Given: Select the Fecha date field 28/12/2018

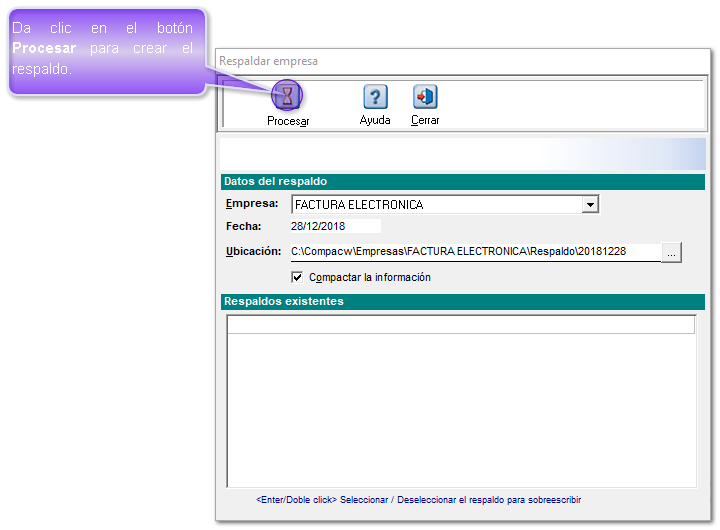Looking at the screenshot, I should click(336, 226).
